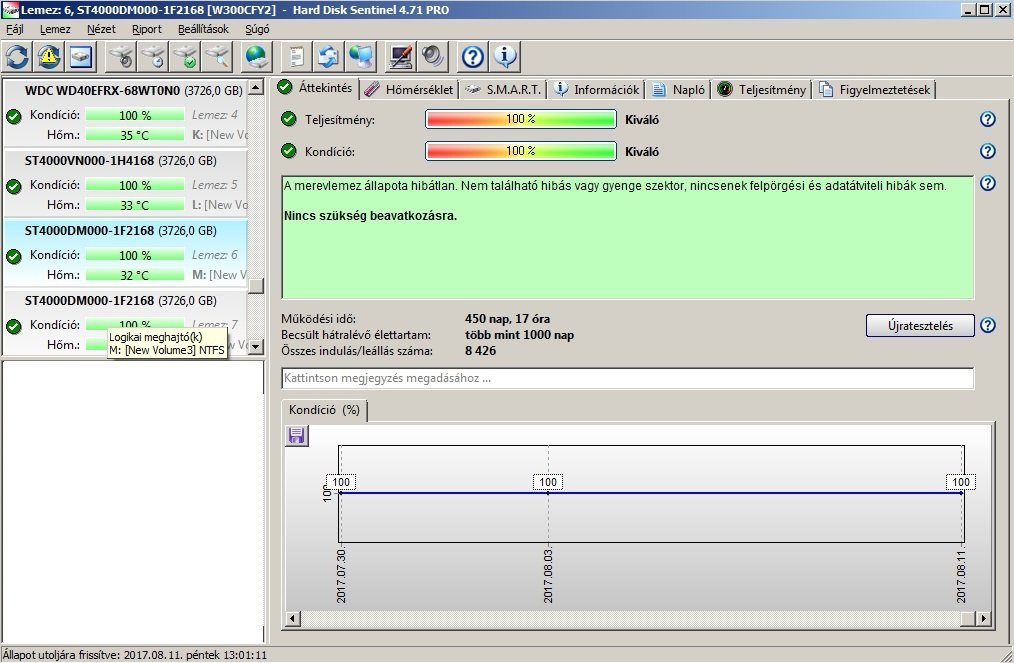
Task: Click the 8 426 start/stop count
Action: pyautogui.click(x=480, y=351)
